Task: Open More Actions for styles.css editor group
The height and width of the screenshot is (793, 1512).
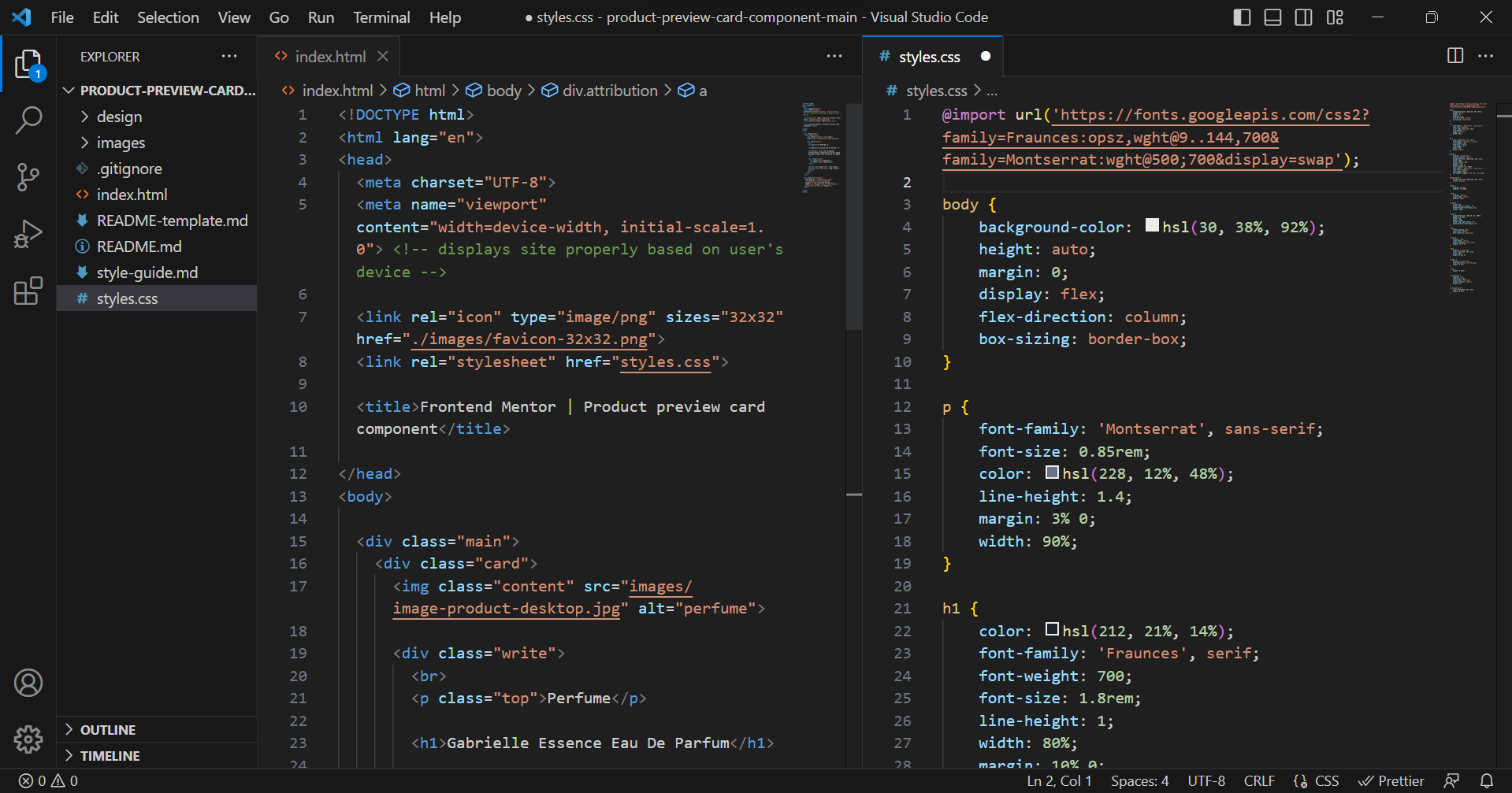Action: (x=1486, y=56)
